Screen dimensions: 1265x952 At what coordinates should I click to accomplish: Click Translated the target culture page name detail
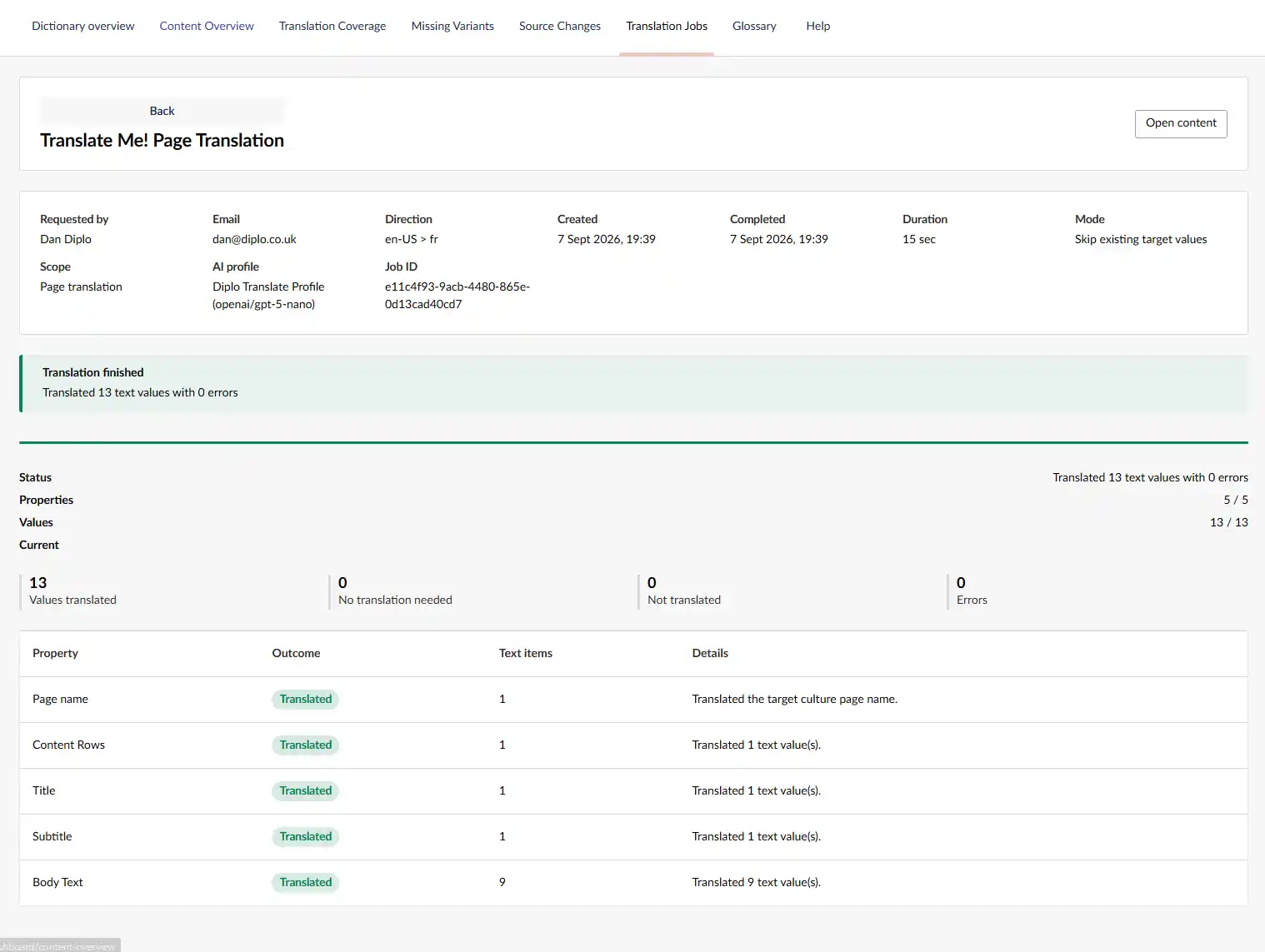[x=795, y=699]
